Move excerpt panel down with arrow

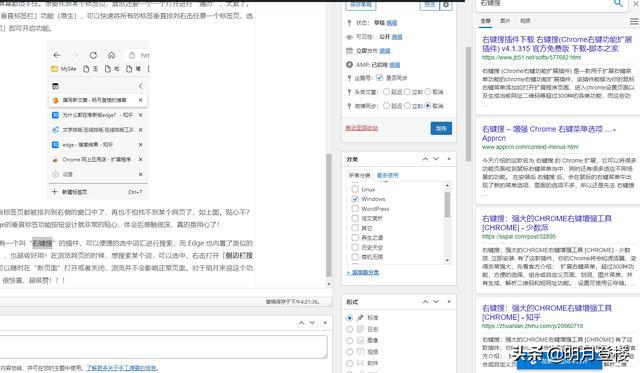point(312,323)
